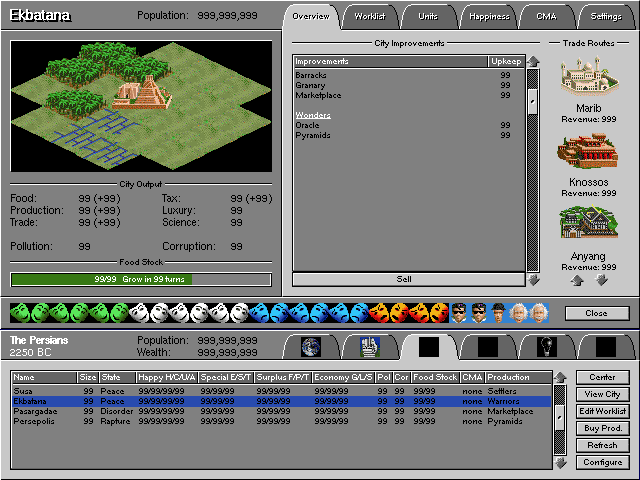Image resolution: width=640 pixels, height=480 pixels.
Task: Open the Worklist tab
Action: pos(370,17)
